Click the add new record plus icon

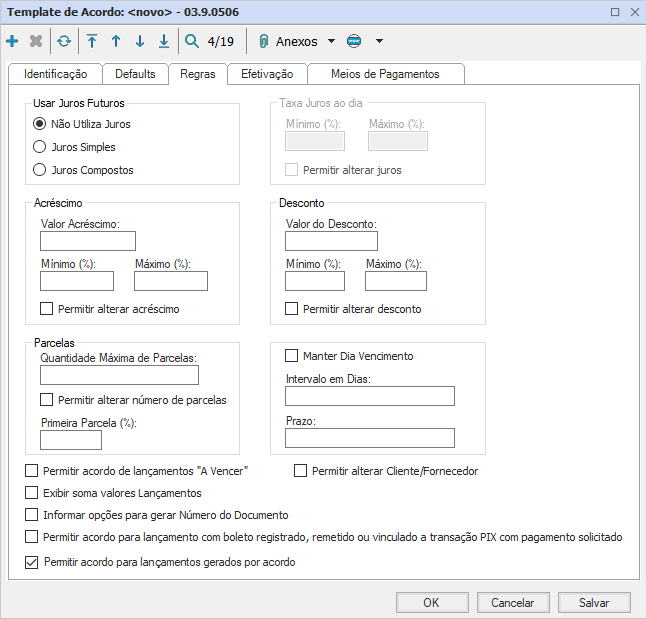pos(12,42)
